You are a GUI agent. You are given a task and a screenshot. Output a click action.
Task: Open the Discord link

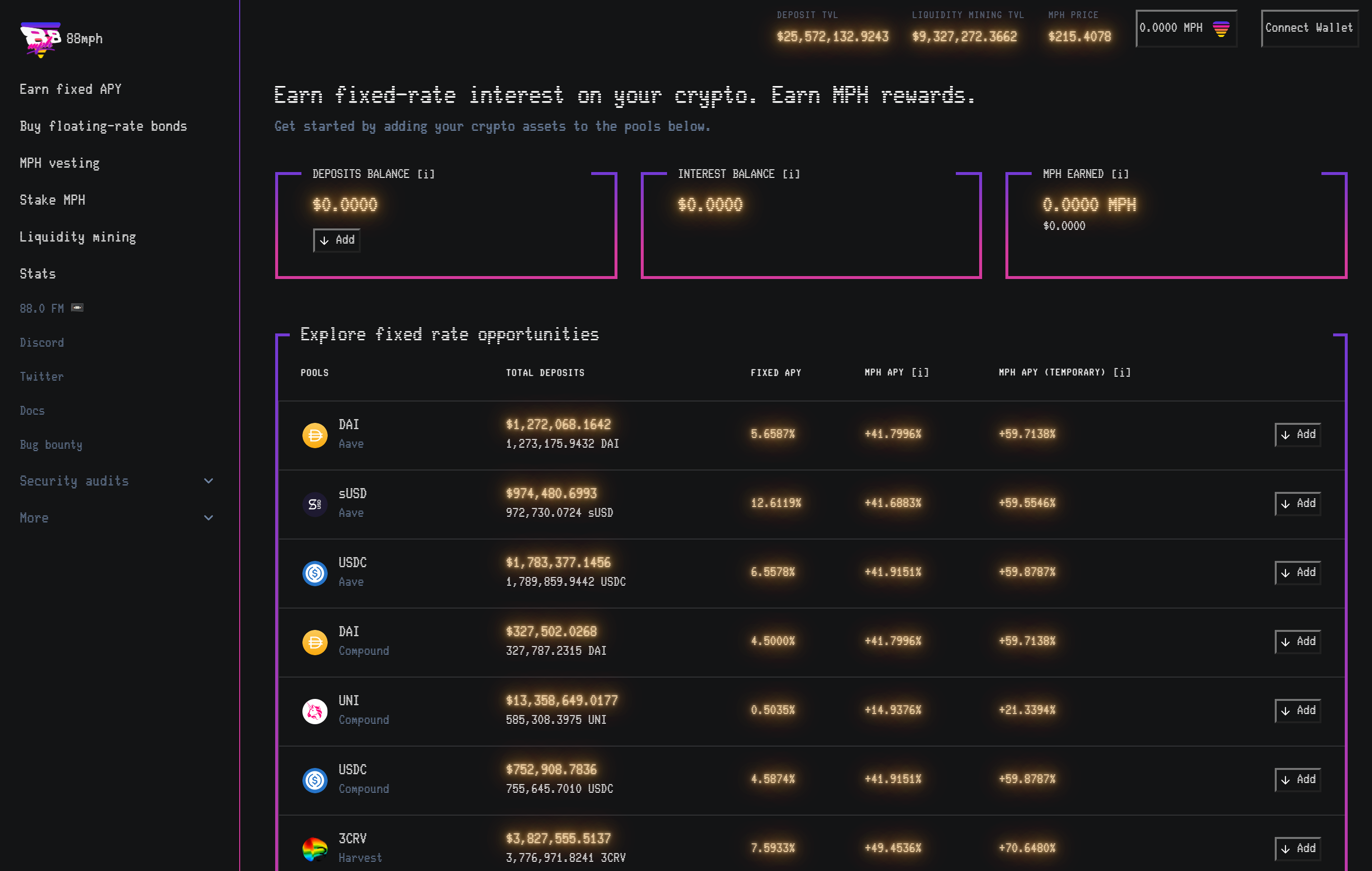(x=42, y=342)
